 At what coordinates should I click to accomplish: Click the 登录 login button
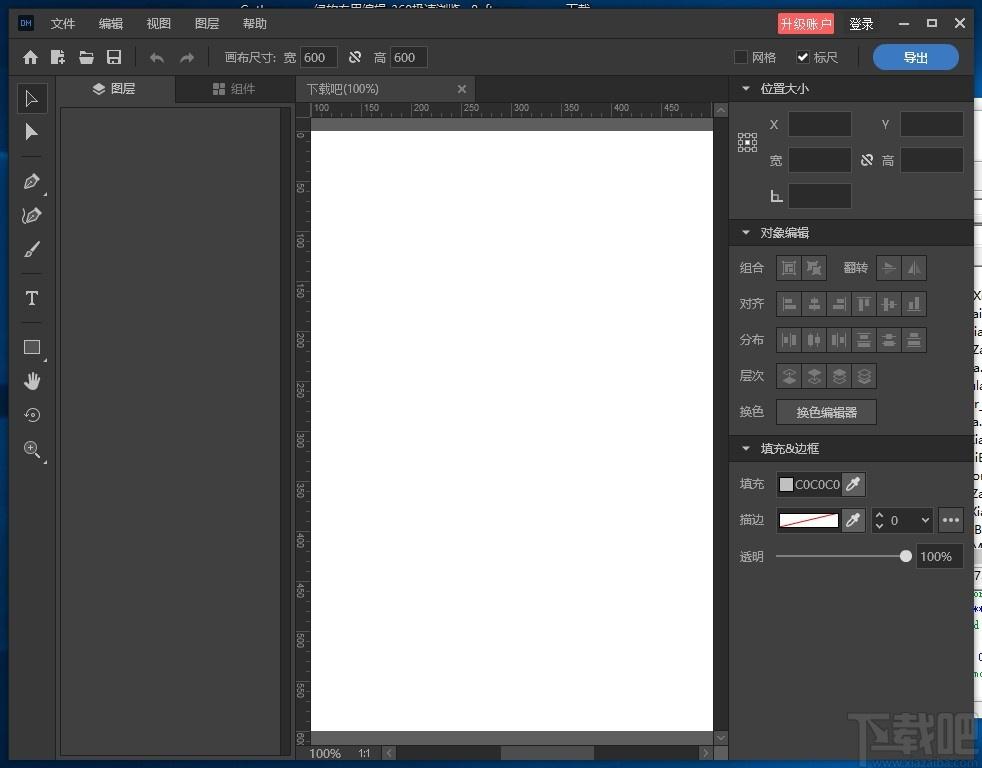tap(861, 24)
